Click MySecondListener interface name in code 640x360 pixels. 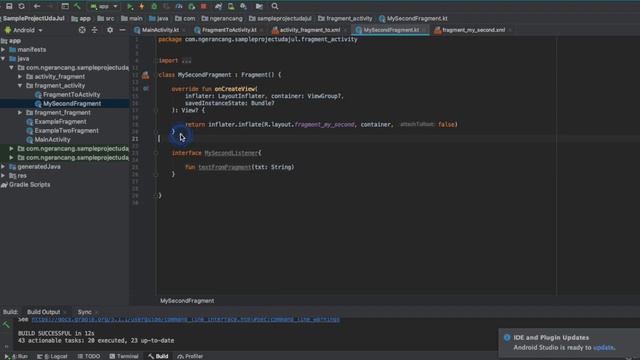(231, 153)
